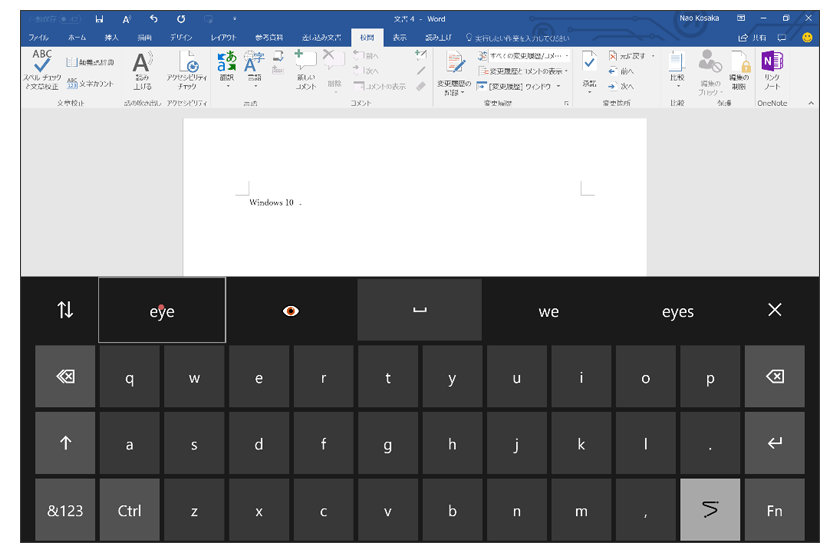
Task: Click the smiley feedback icon
Action: 807,38
